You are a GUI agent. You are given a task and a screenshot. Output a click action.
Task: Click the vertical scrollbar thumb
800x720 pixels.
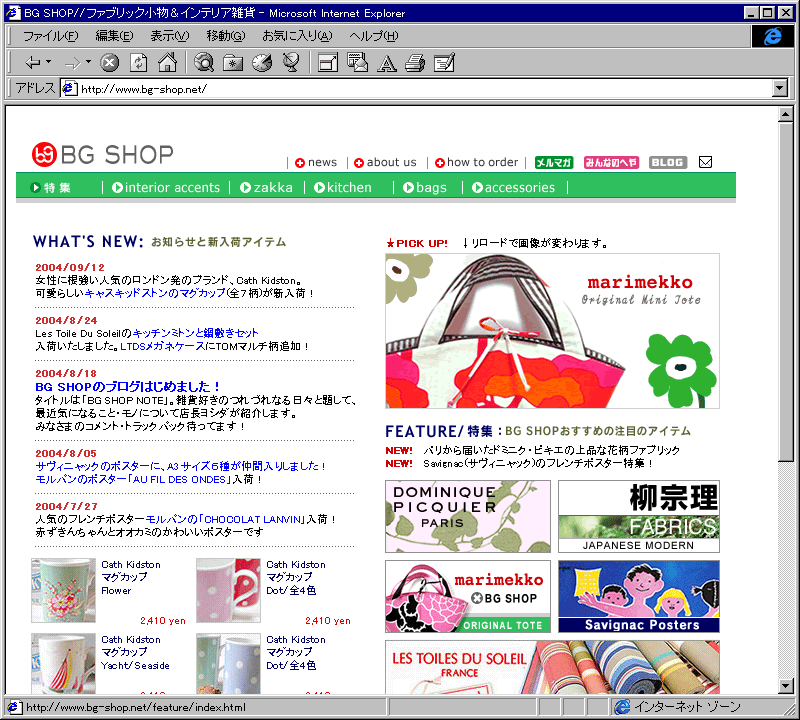pos(786,292)
